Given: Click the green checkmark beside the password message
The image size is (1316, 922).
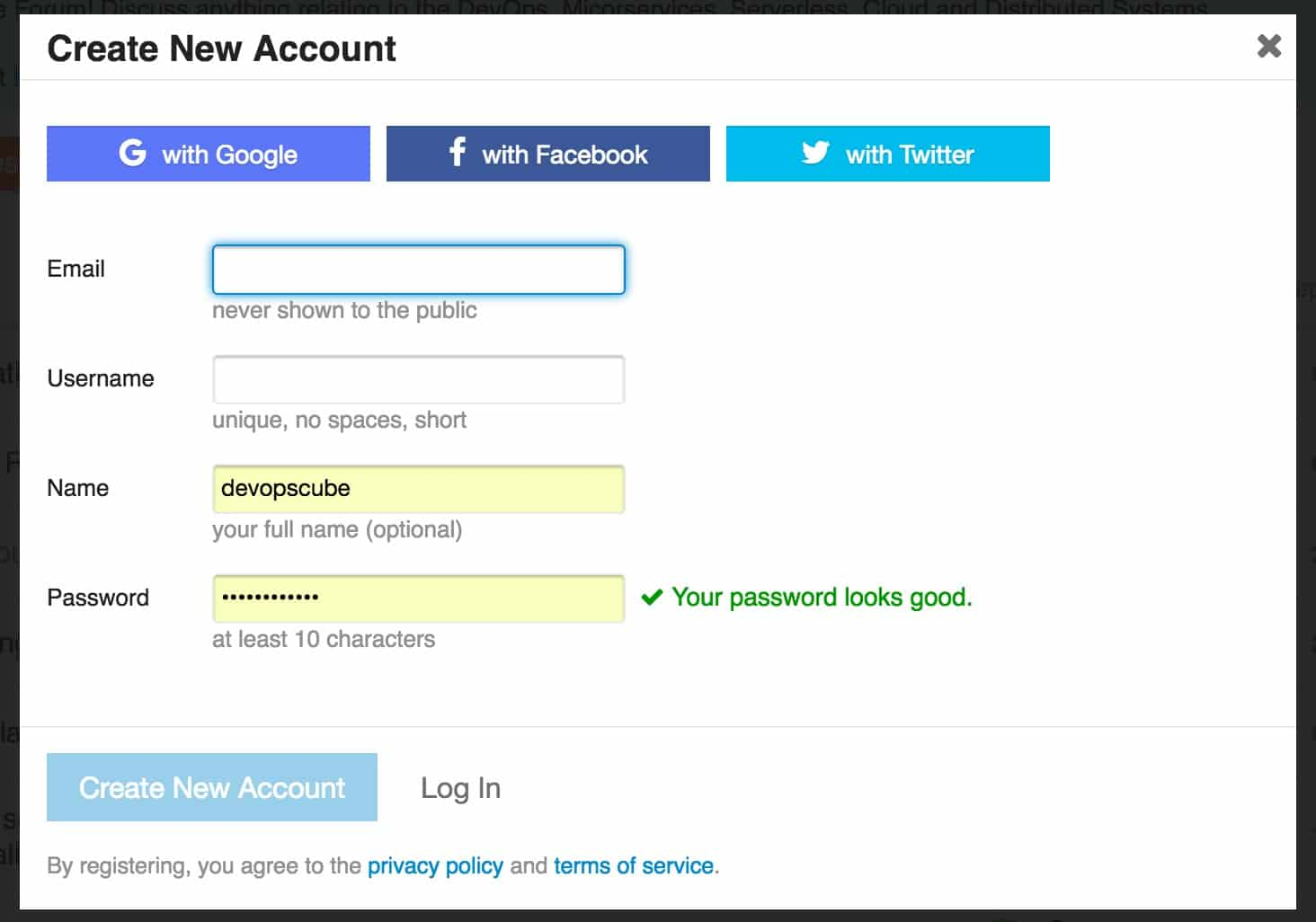Looking at the screenshot, I should (653, 597).
